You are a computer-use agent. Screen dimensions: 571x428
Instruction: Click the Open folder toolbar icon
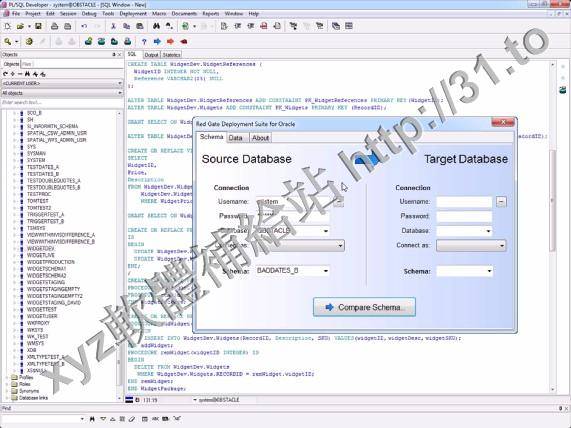click(20, 26)
